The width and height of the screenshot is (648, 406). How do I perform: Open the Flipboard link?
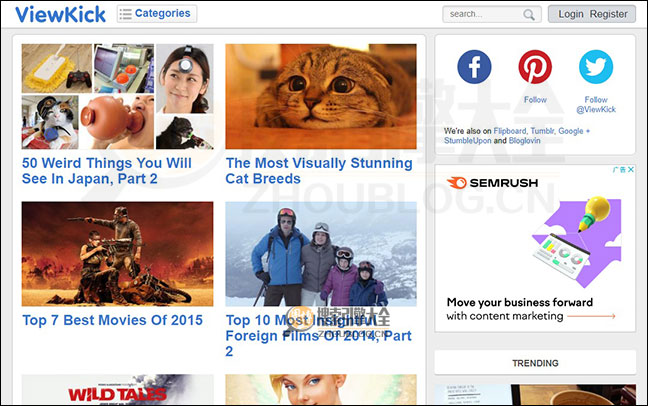[x=510, y=131]
